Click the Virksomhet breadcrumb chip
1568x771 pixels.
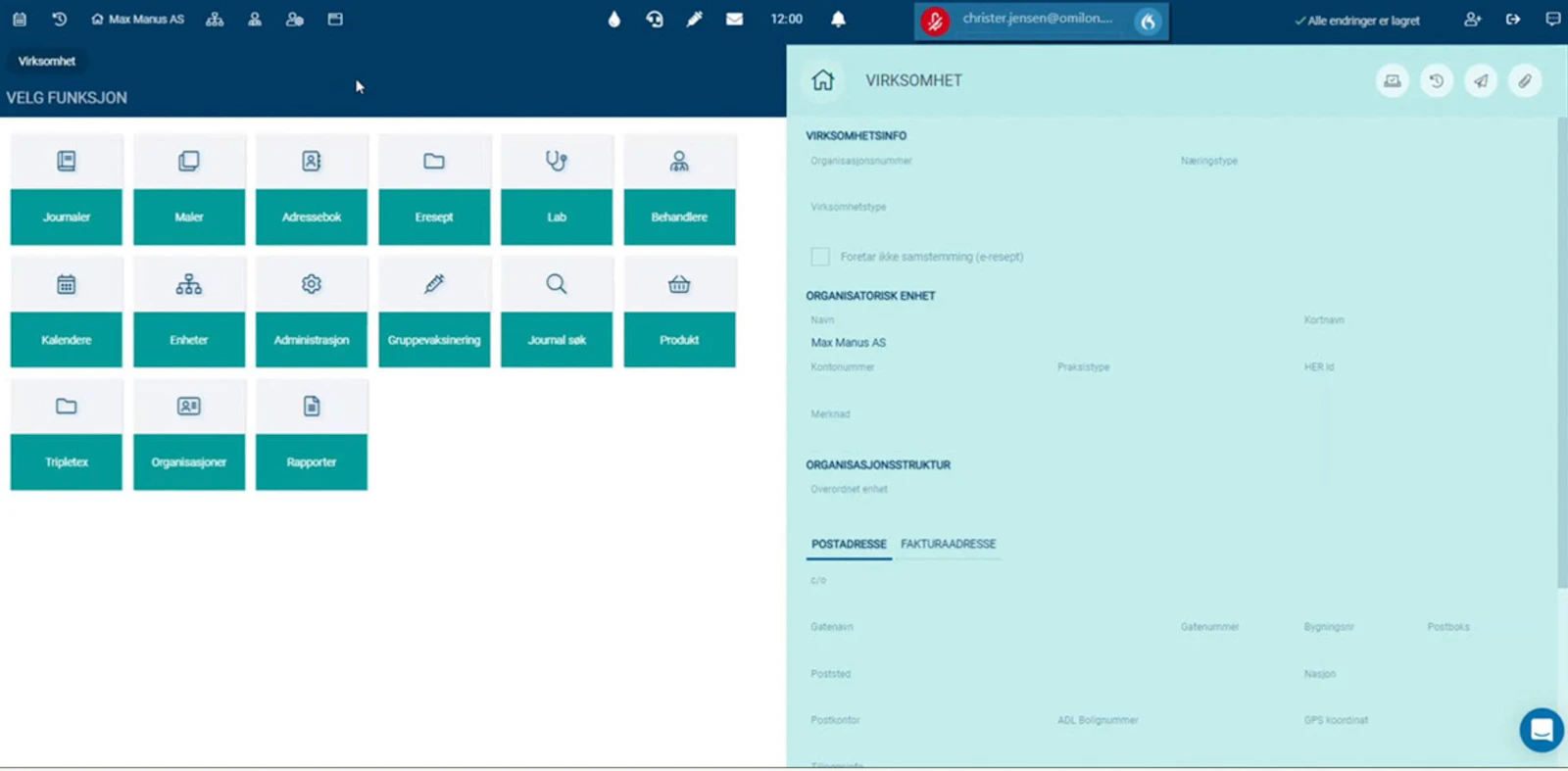coord(47,61)
